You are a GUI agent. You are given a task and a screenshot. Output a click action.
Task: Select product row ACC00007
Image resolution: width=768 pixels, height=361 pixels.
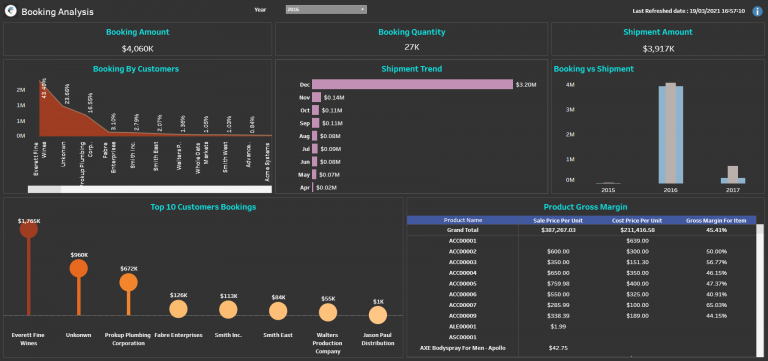tap(462, 305)
